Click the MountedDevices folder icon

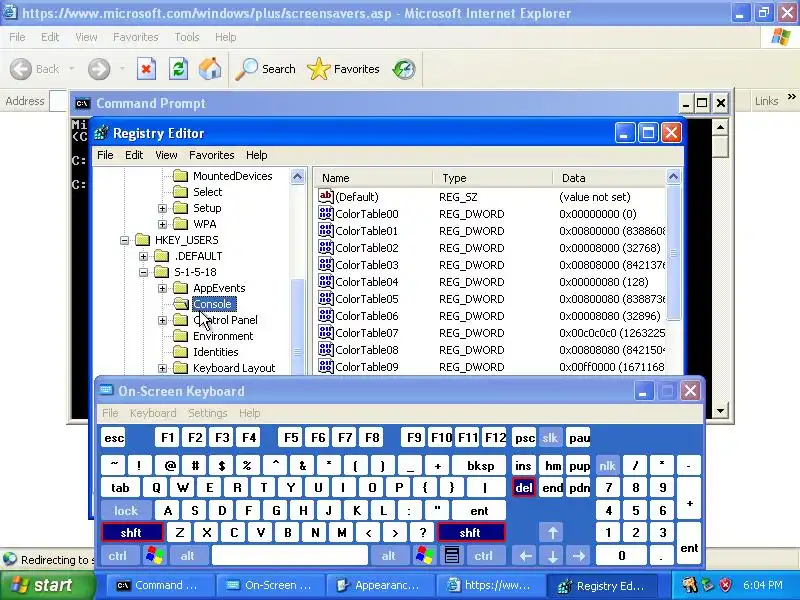(180, 176)
